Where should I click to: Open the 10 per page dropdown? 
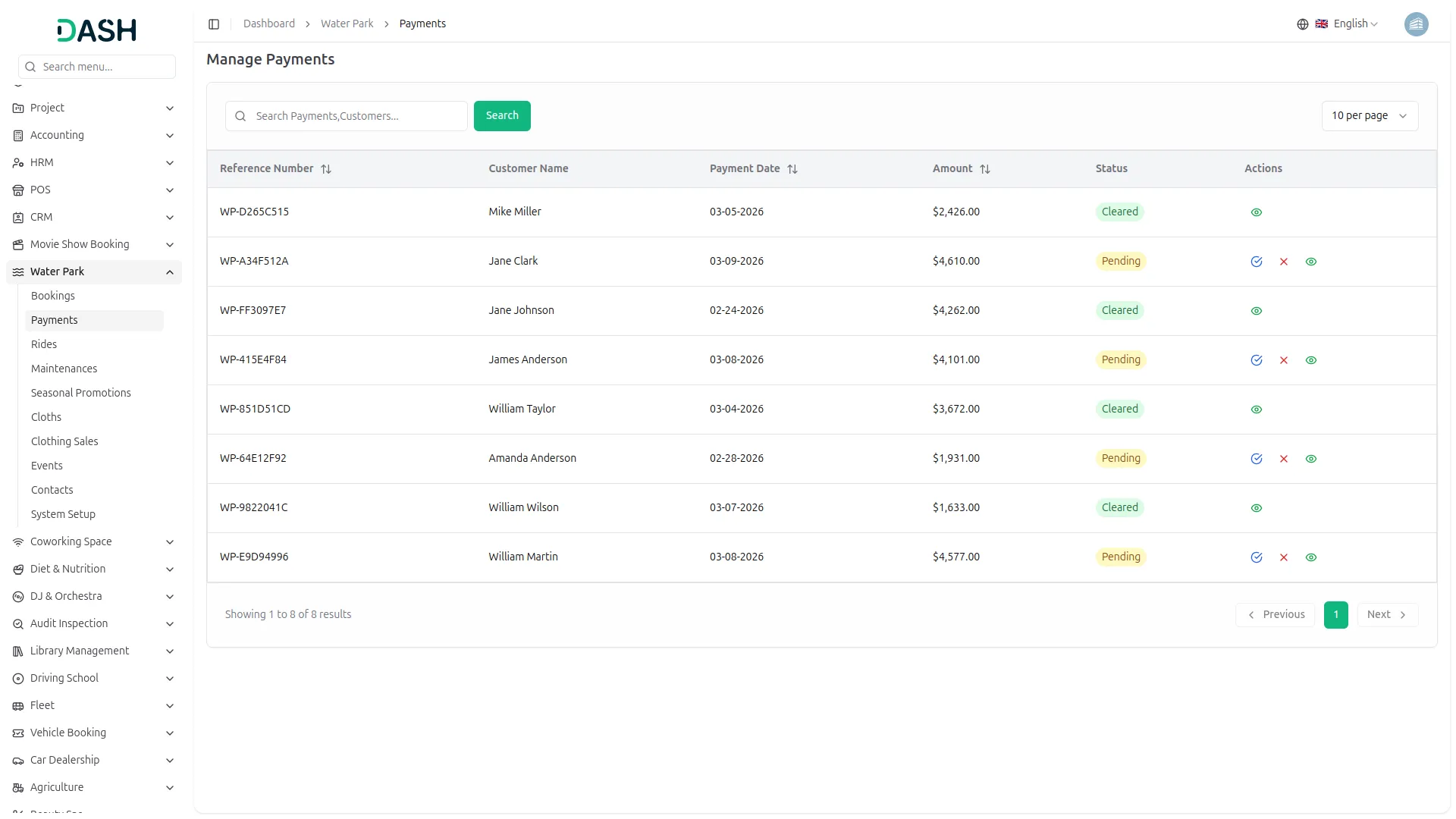pos(1370,116)
